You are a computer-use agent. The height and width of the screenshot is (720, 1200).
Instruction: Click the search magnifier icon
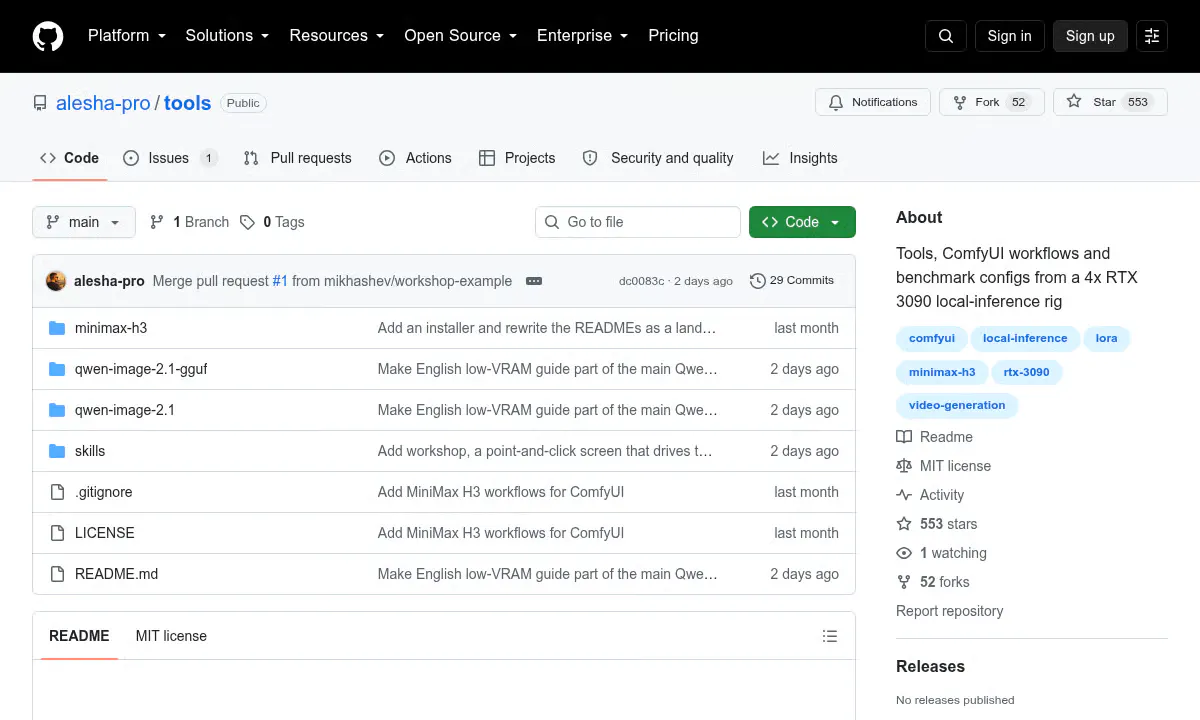(946, 36)
